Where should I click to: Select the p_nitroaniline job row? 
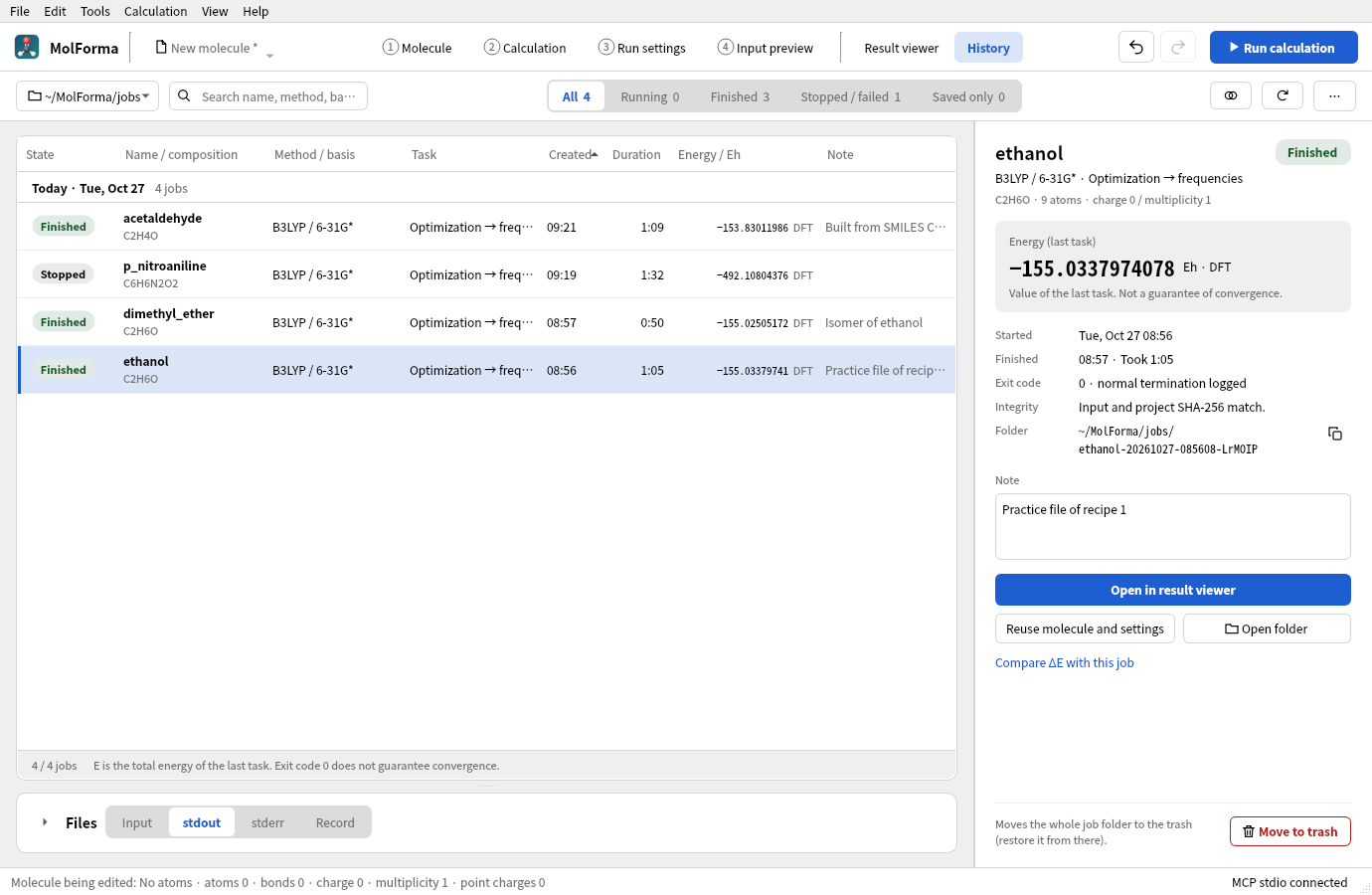click(487, 274)
